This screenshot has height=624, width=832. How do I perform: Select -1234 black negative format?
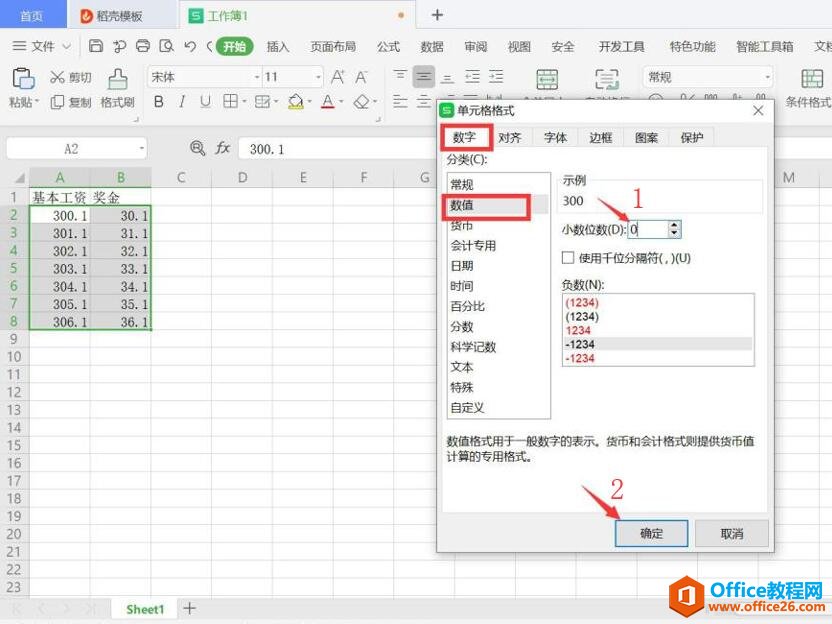point(658,344)
